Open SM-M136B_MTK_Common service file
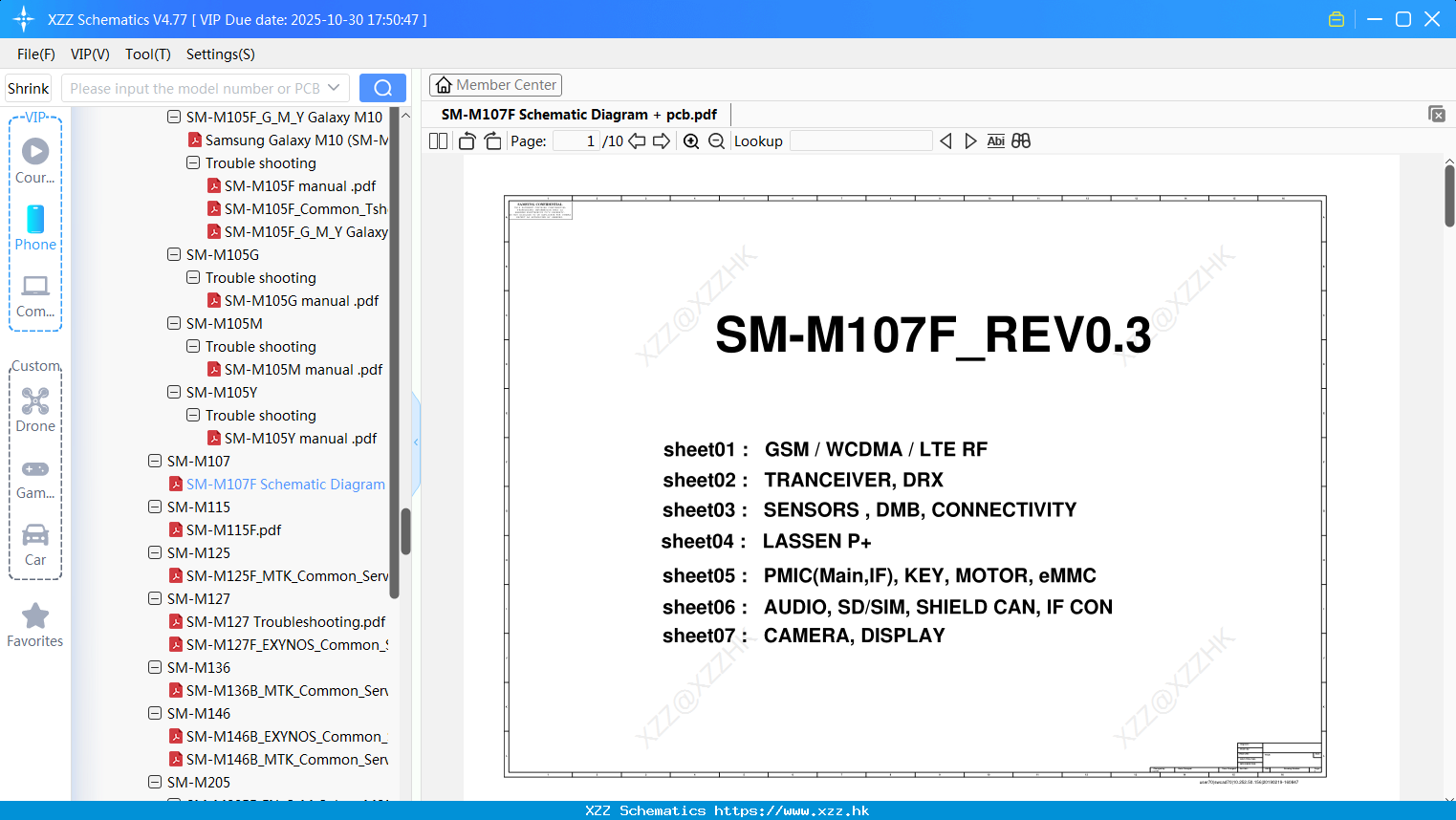The width and height of the screenshot is (1456, 820). click(287, 690)
